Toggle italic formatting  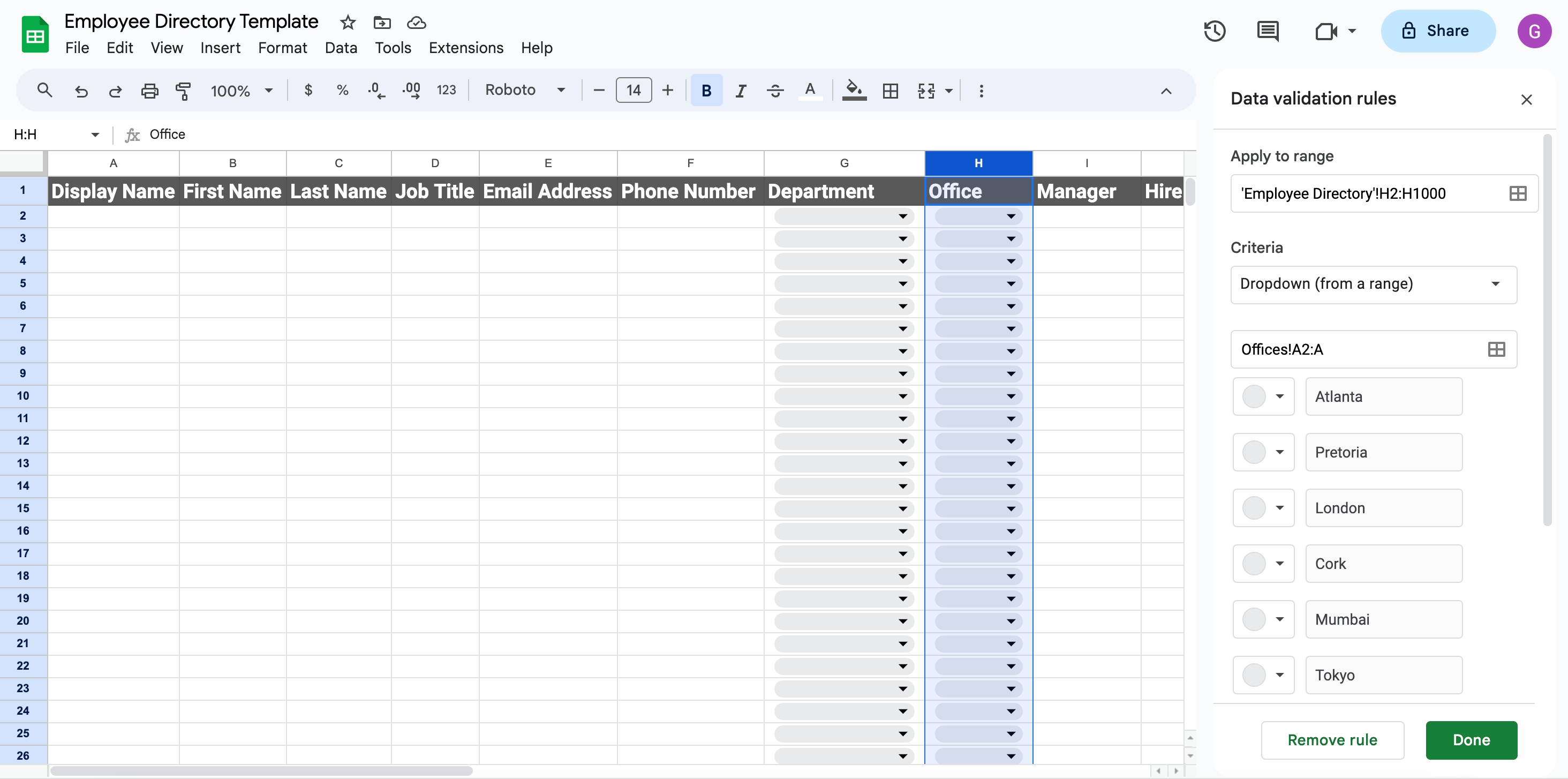tap(740, 90)
